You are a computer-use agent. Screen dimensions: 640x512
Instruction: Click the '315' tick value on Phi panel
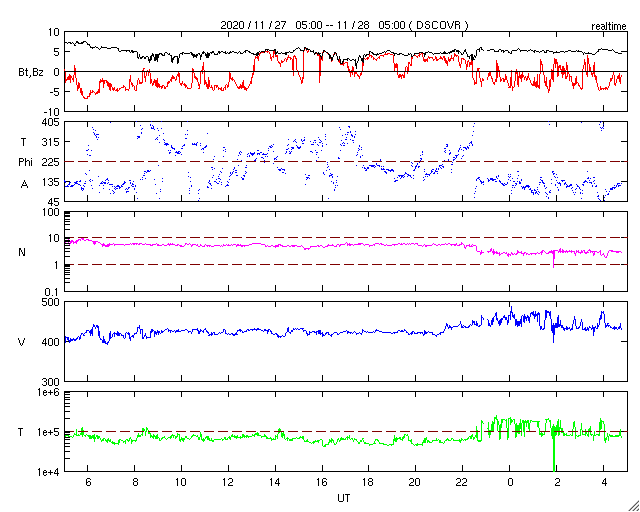(52, 142)
